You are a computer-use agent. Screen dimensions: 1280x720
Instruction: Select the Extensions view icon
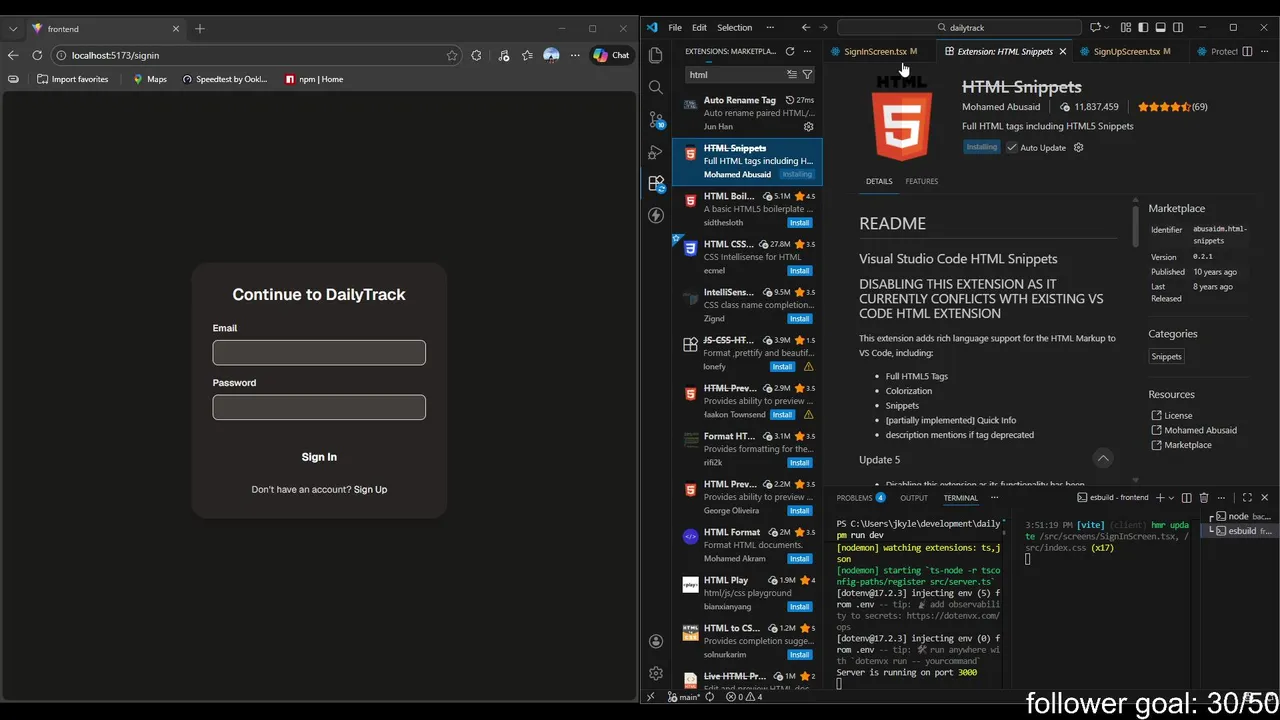pos(656,184)
